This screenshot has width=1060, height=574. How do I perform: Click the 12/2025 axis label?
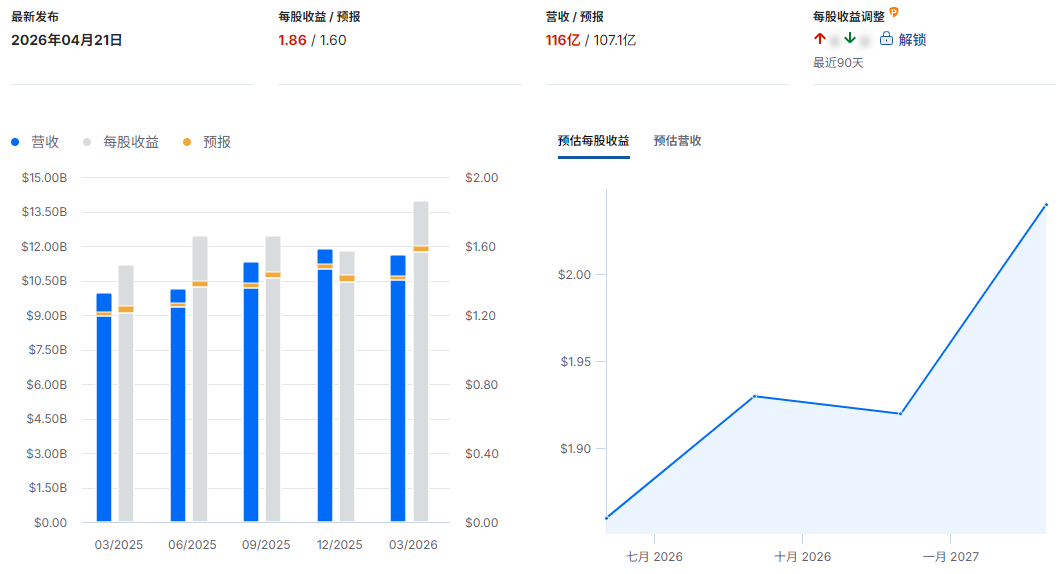pos(339,545)
